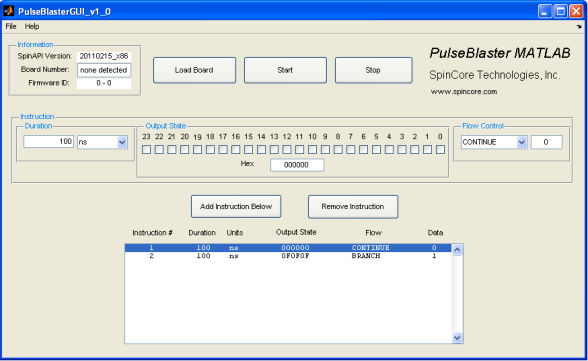Click the Stop button
The width and height of the screenshot is (588, 361).
373,70
